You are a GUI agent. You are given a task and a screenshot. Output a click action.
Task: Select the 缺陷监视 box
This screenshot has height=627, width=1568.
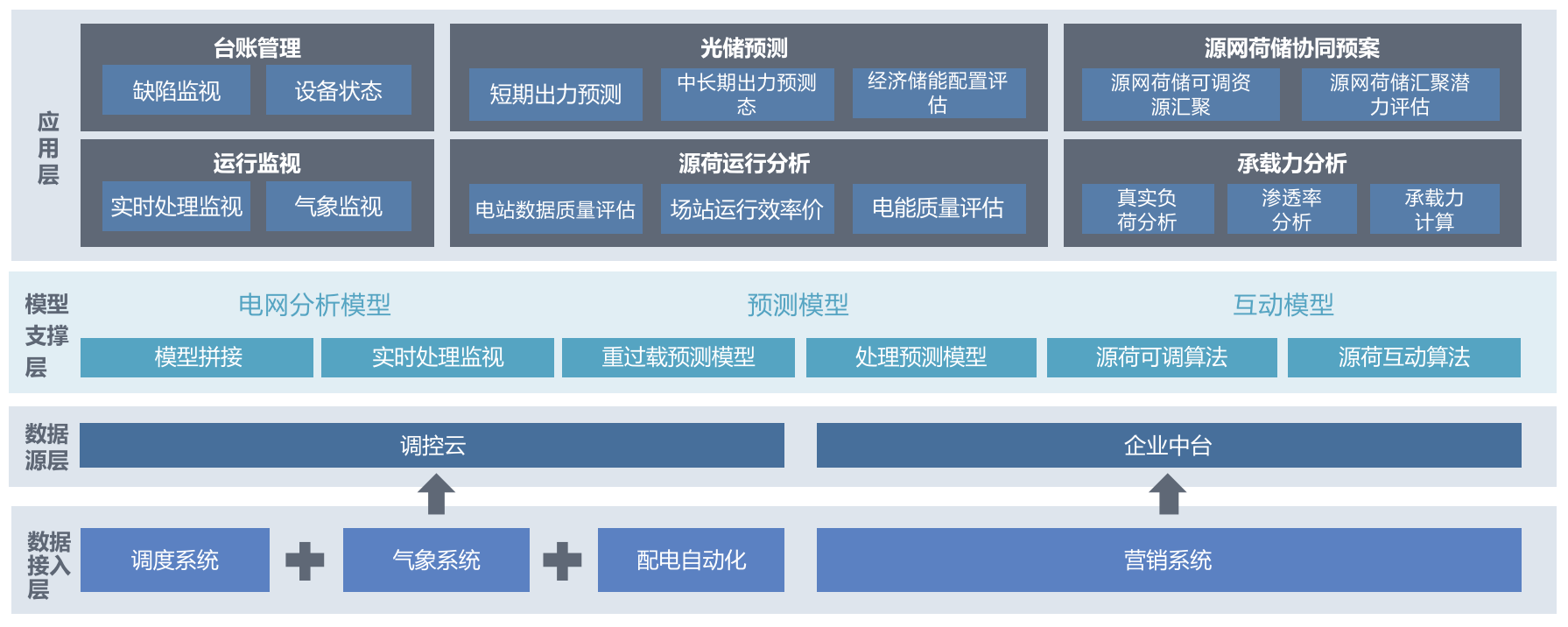pos(176,90)
